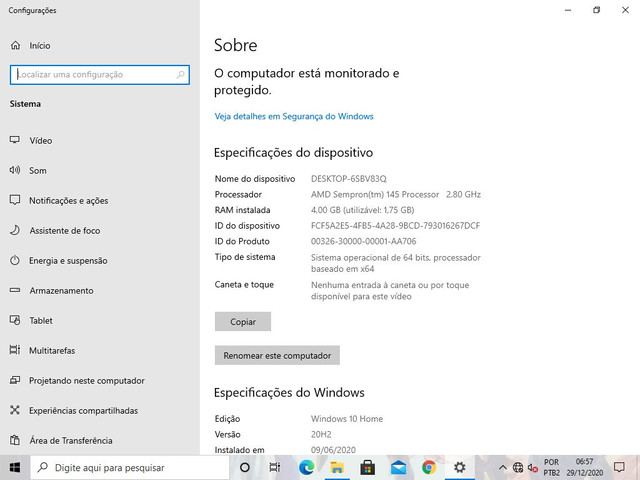Launch Google Chrome from taskbar
Viewport: 640px width, 480px height.
pos(429,467)
